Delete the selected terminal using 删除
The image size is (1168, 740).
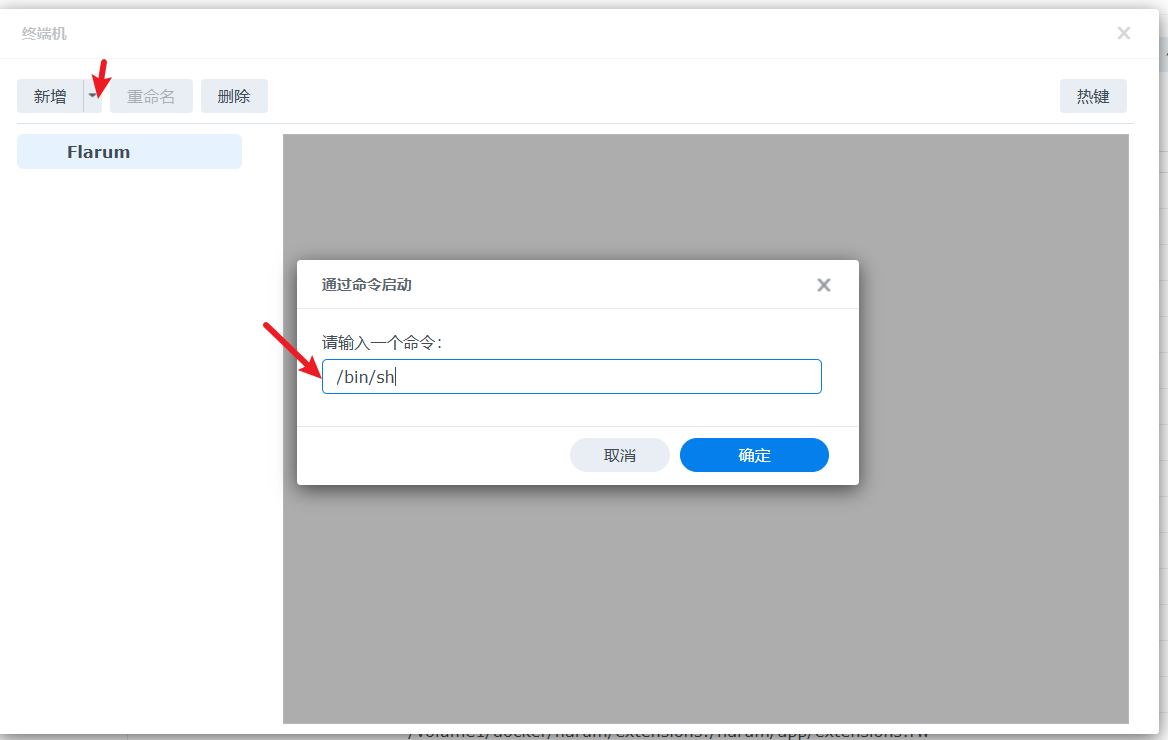coord(234,95)
